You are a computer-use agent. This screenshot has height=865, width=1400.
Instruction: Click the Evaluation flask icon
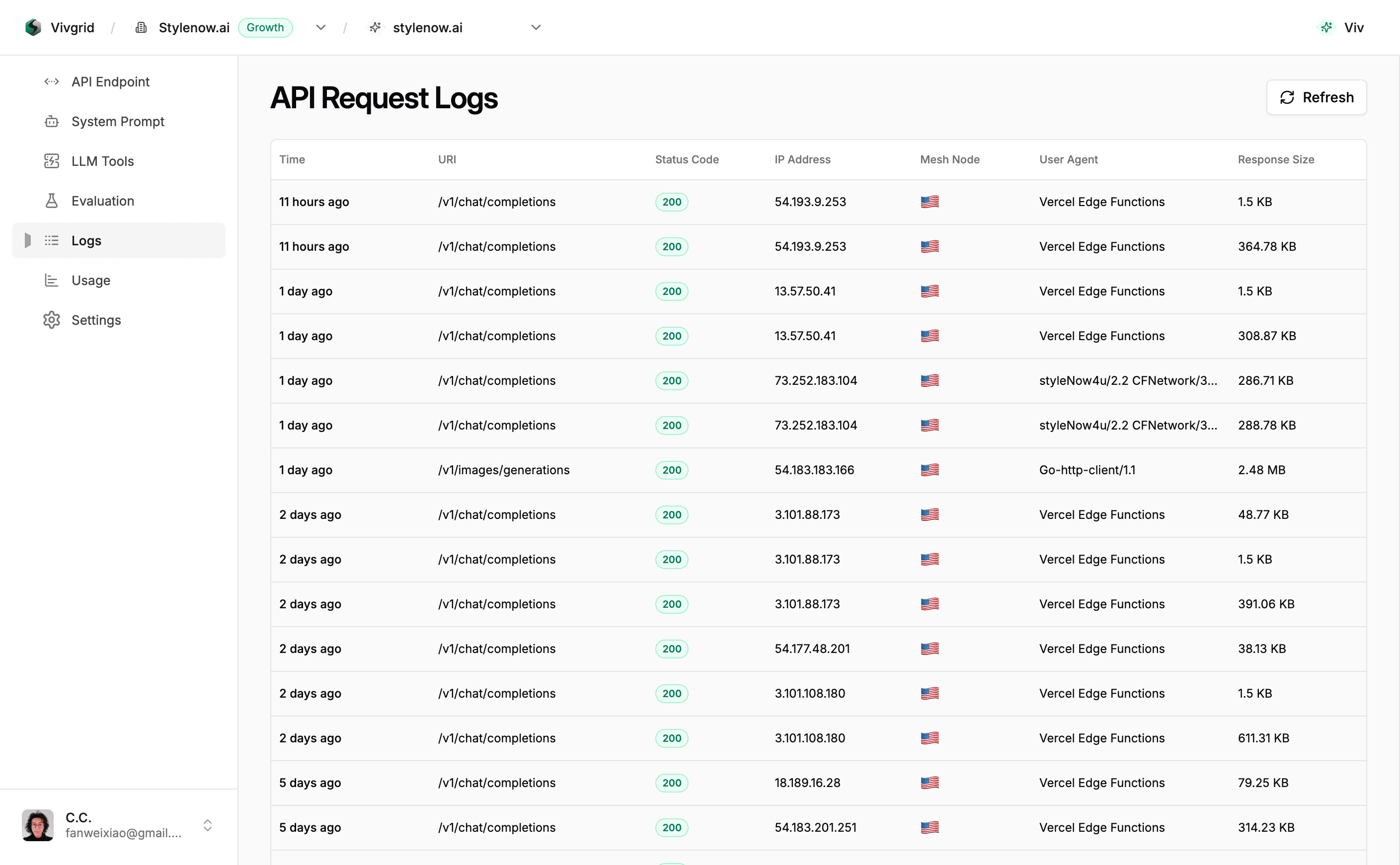point(52,201)
